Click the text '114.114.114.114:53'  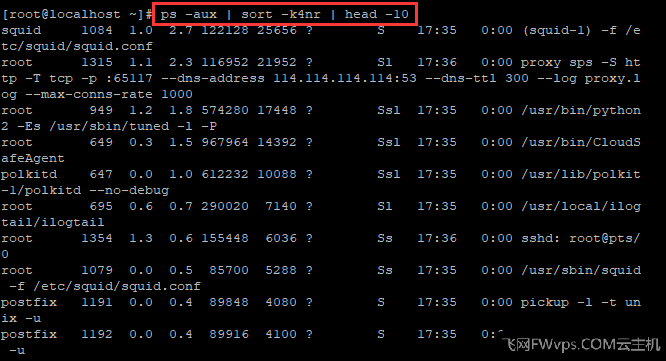(x=345, y=78)
